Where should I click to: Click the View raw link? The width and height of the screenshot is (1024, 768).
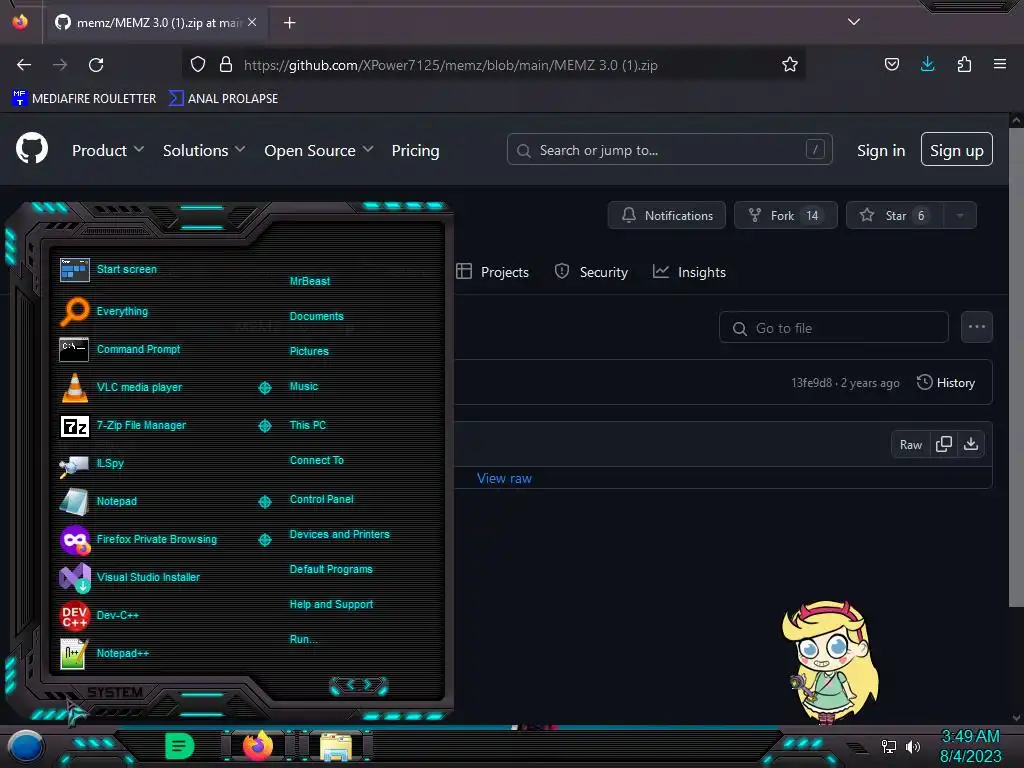pos(504,478)
